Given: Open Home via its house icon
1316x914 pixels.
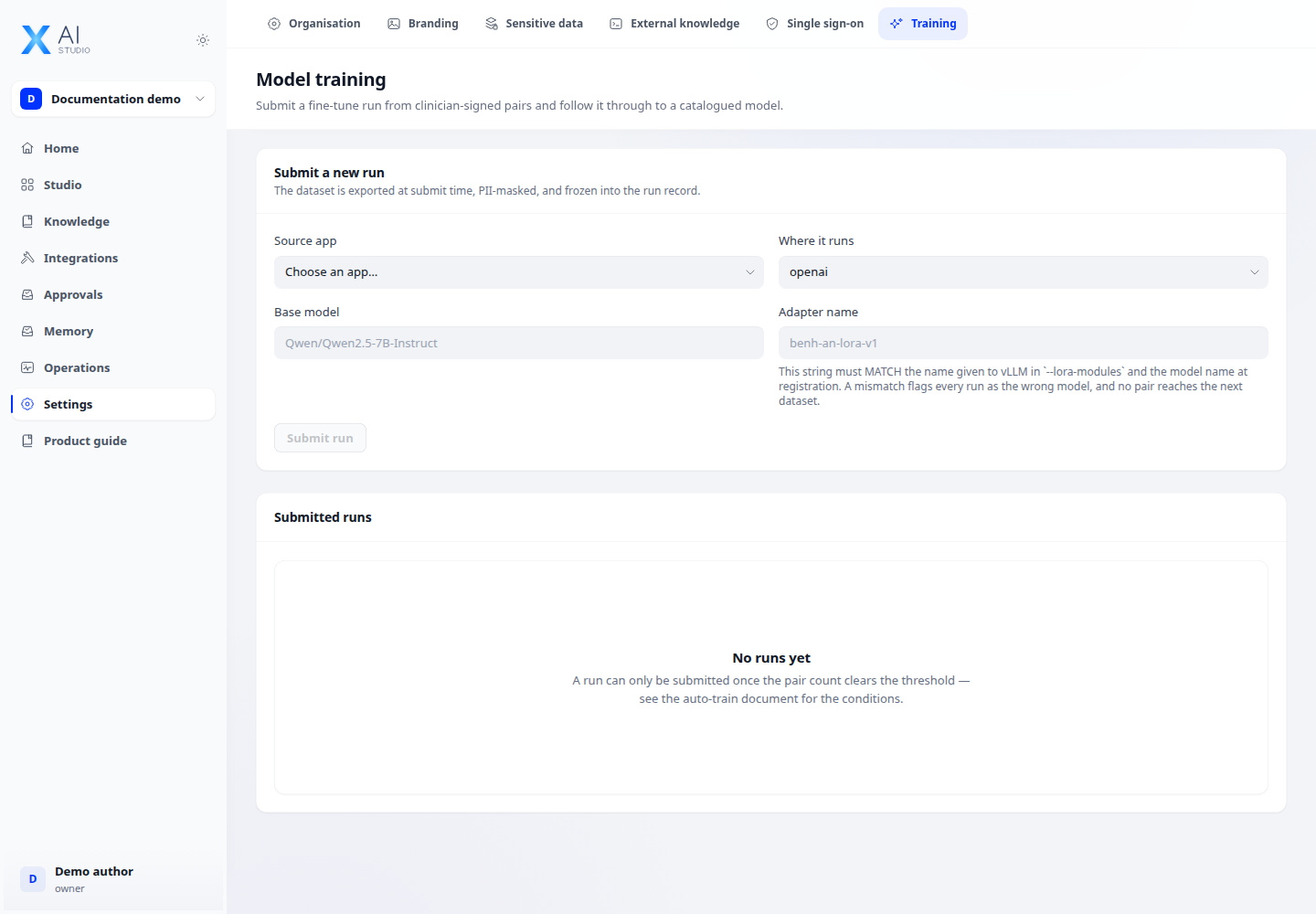Looking at the screenshot, I should tap(27, 148).
